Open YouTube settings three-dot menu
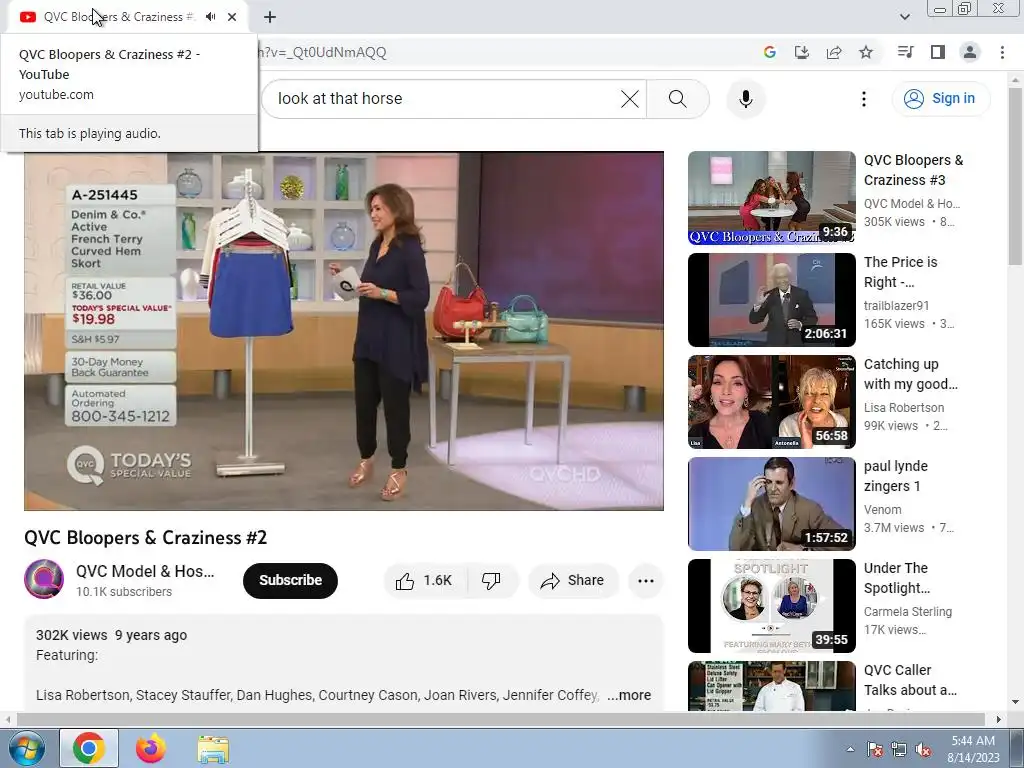The width and height of the screenshot is (1024, 768). 863,99
